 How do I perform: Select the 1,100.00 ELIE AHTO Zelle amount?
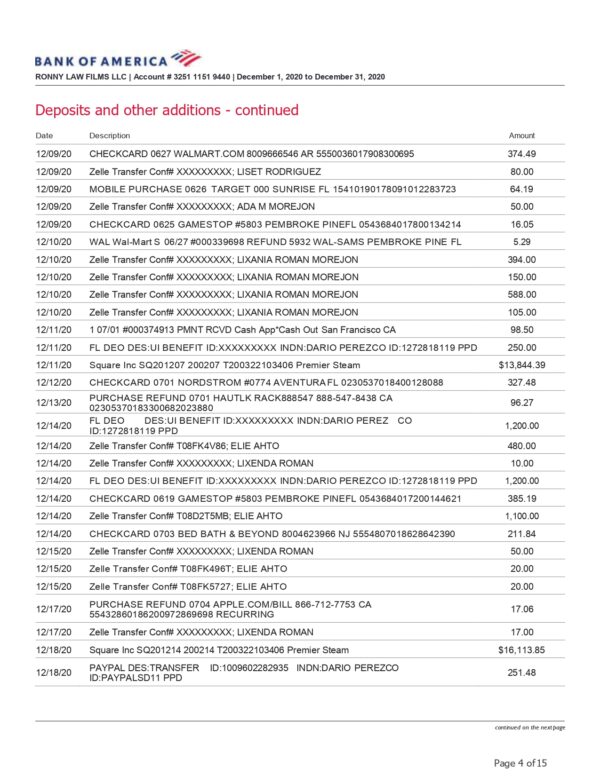tap(522, 516)
